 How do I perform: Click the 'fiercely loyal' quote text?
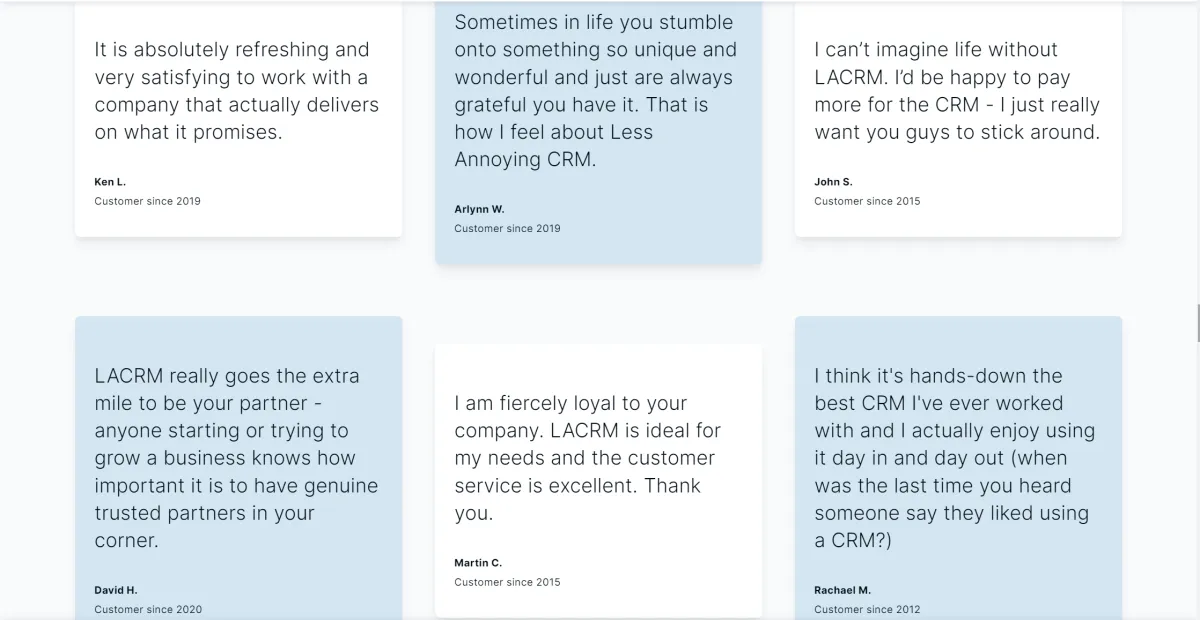(x=588, y=458)
